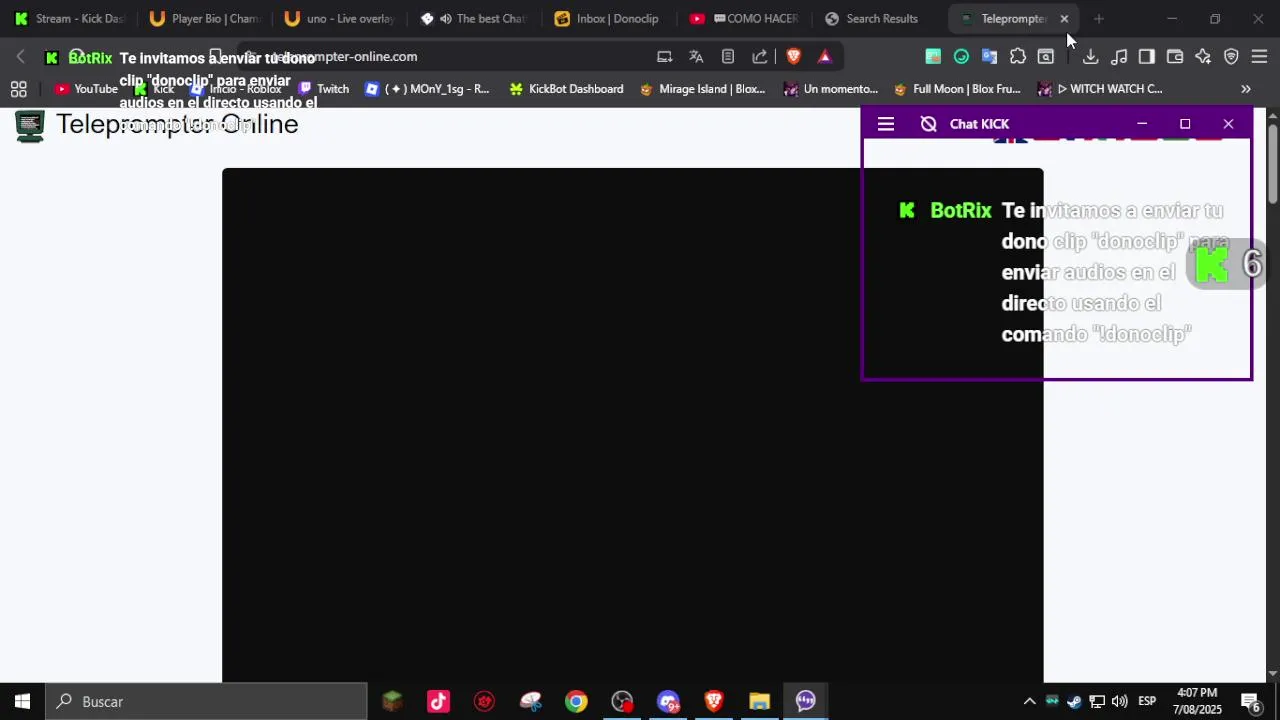Switch to the Inbox Donoclip tab
This screenshot has width=1280, height=720.
pyautogui.click(x=610, y=19)
